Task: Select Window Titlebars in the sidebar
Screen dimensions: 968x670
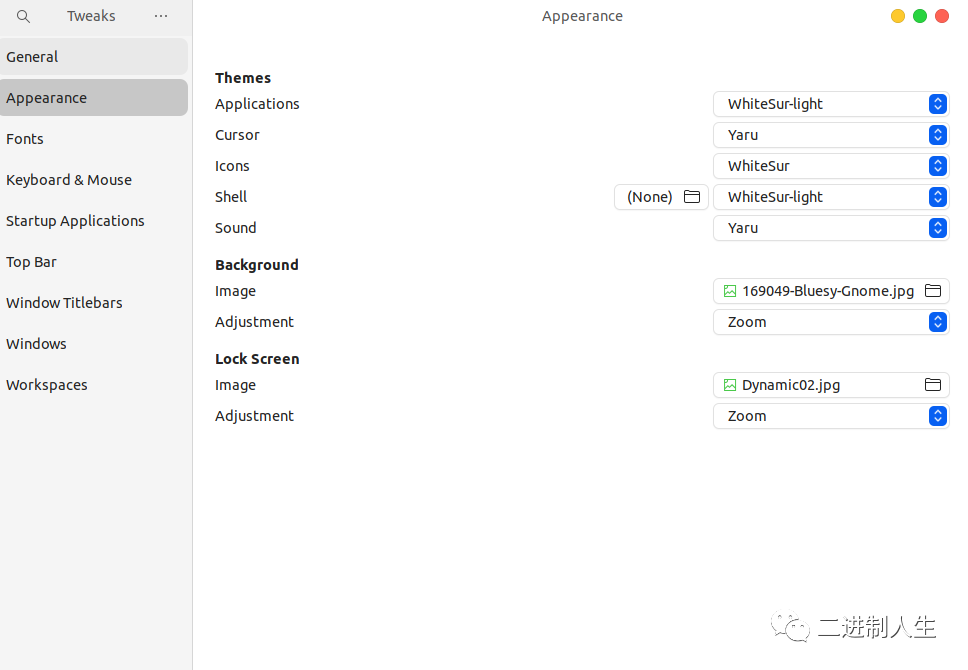Action: (x=64, y=303)
